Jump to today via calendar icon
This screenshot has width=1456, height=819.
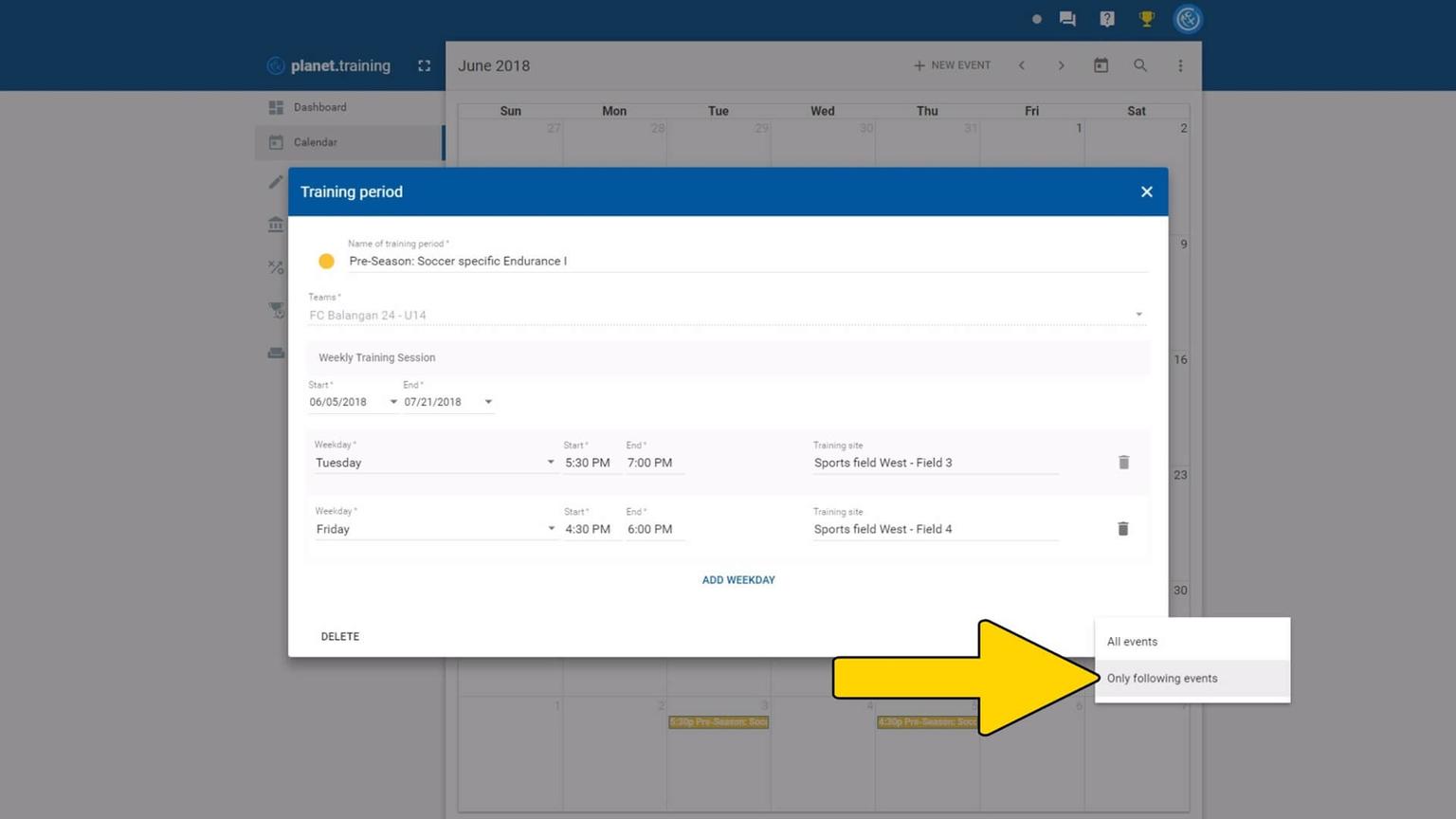pyautogui.click(x=1101, y=65)
